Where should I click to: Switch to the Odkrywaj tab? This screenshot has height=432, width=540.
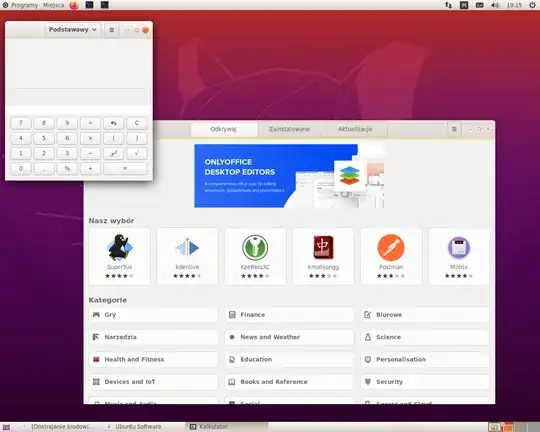[x=224, y=129]
